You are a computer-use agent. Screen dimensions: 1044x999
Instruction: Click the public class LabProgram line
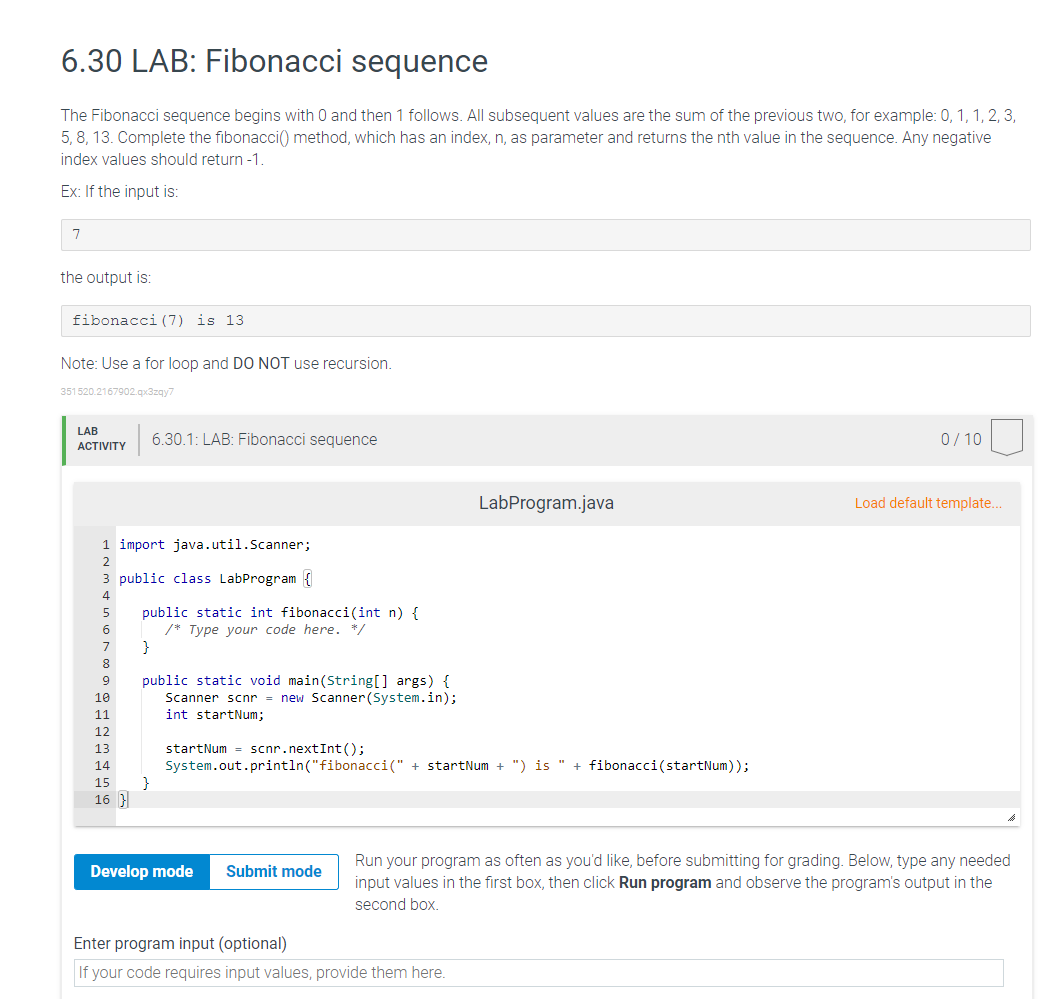[x=215, y=578]
